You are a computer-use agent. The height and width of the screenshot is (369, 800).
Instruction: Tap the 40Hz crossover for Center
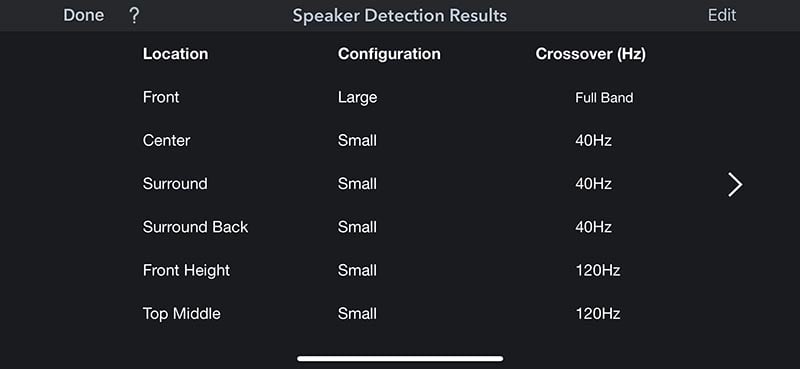click(x=593, y=140)
